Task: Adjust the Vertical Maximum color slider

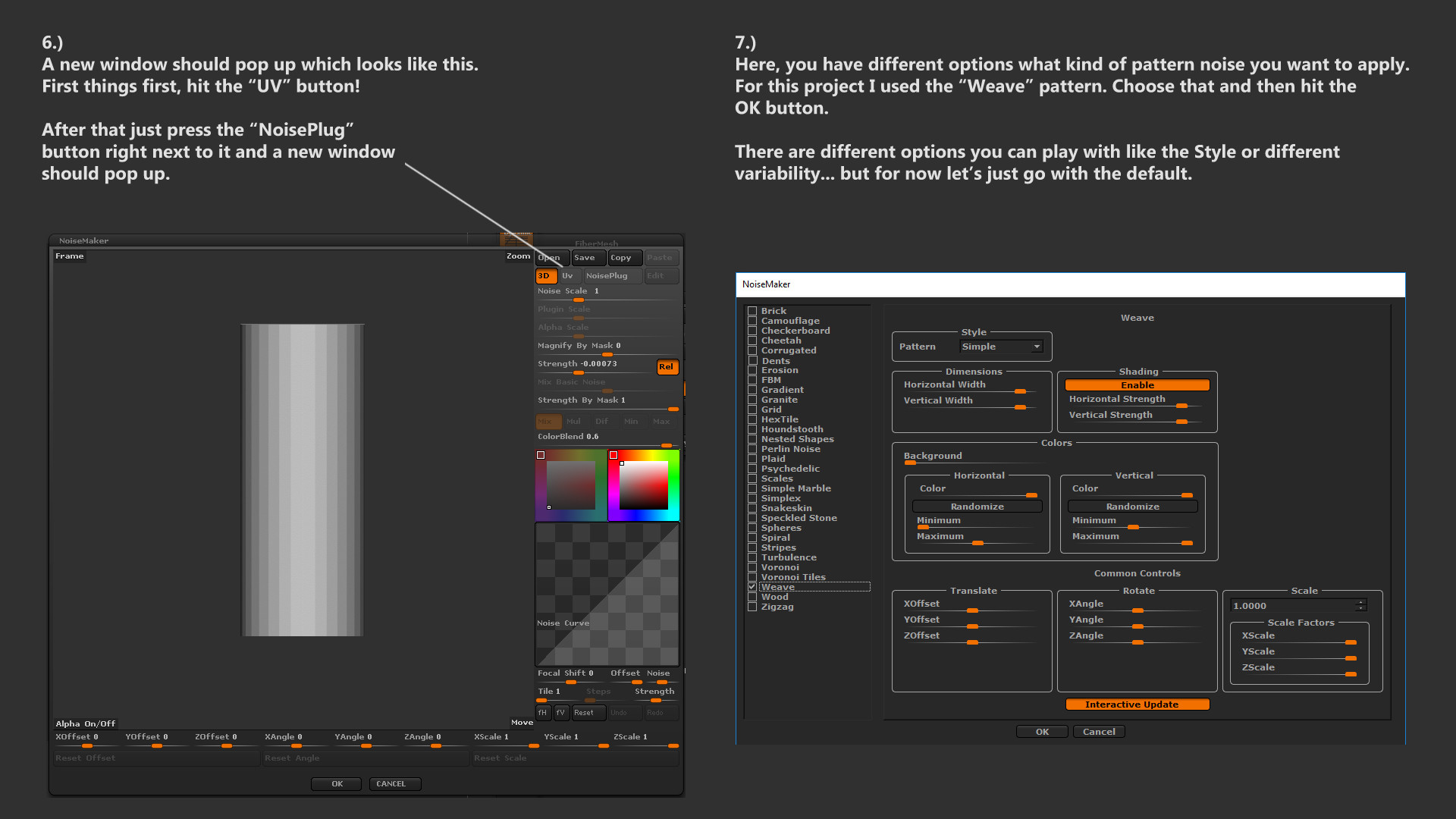Action: pos(1132,543)
